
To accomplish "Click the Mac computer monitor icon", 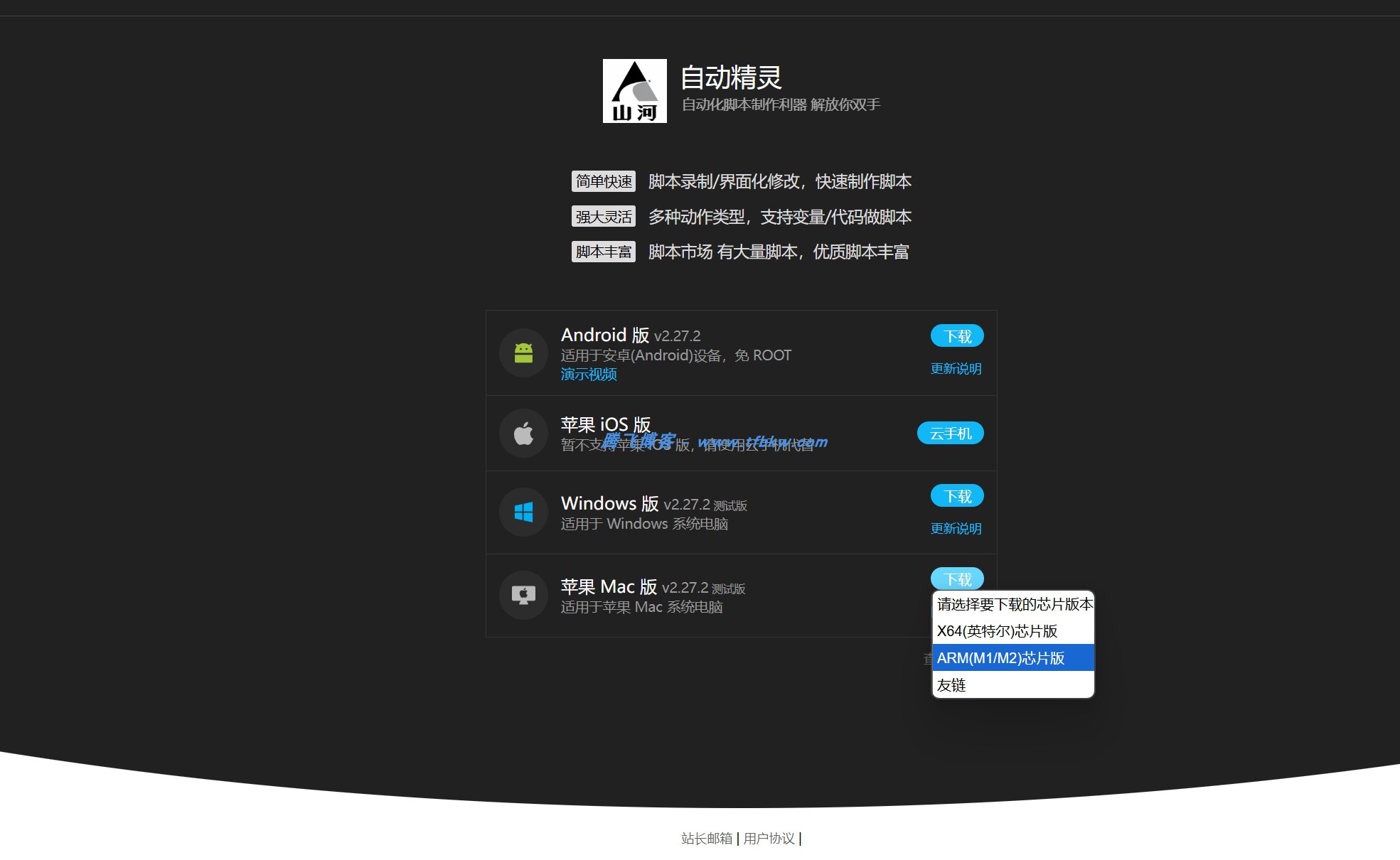I will [523, 595].
